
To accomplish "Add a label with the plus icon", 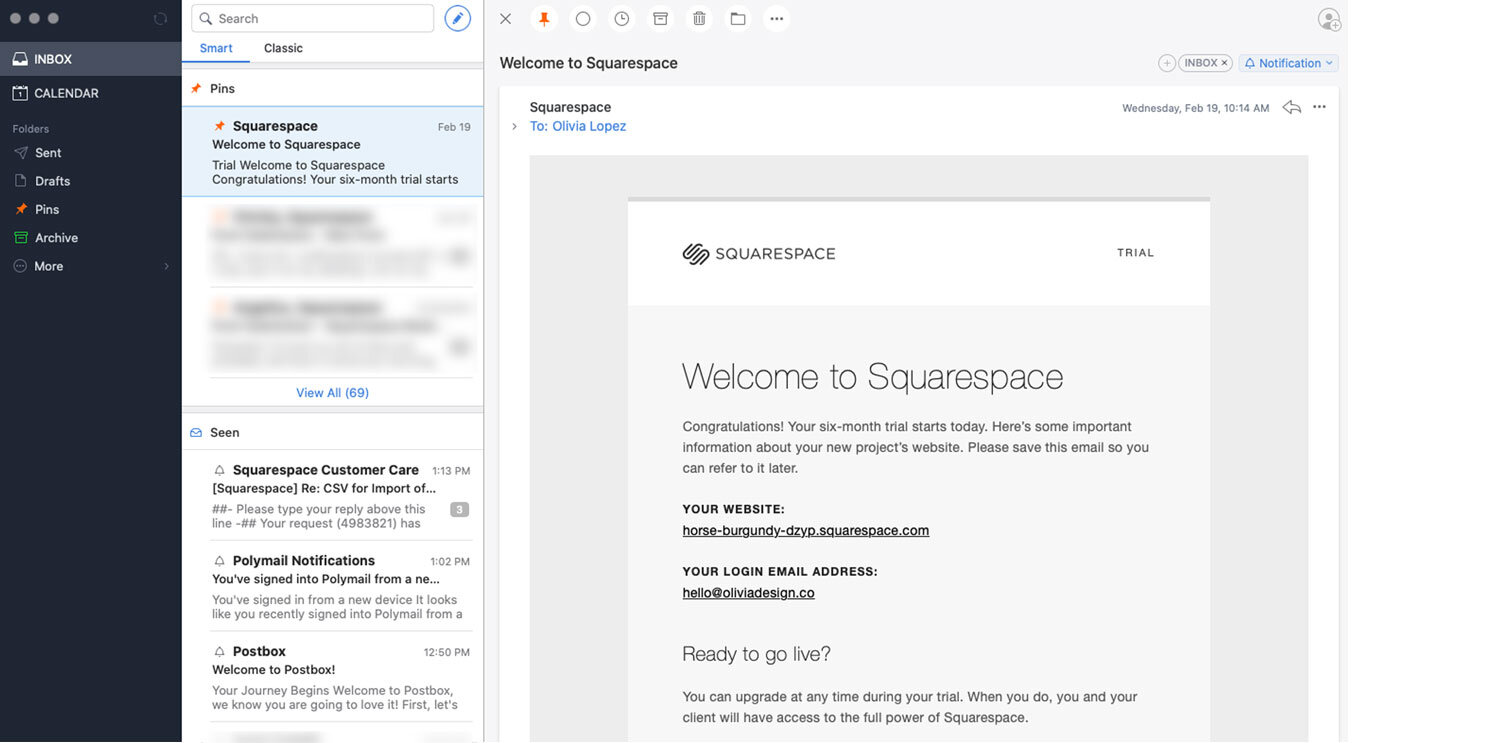I will tap(1167, 63).
